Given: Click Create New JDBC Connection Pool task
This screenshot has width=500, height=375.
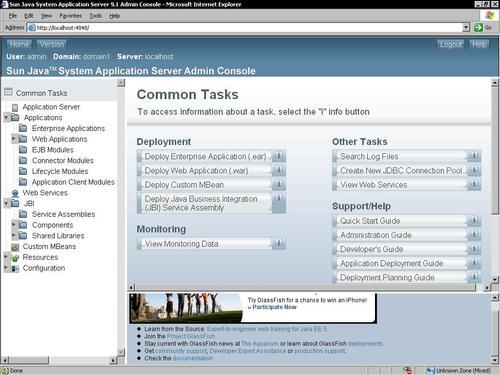Looking at the screenshot, I should pyautogui.click(x=400, y=170).
